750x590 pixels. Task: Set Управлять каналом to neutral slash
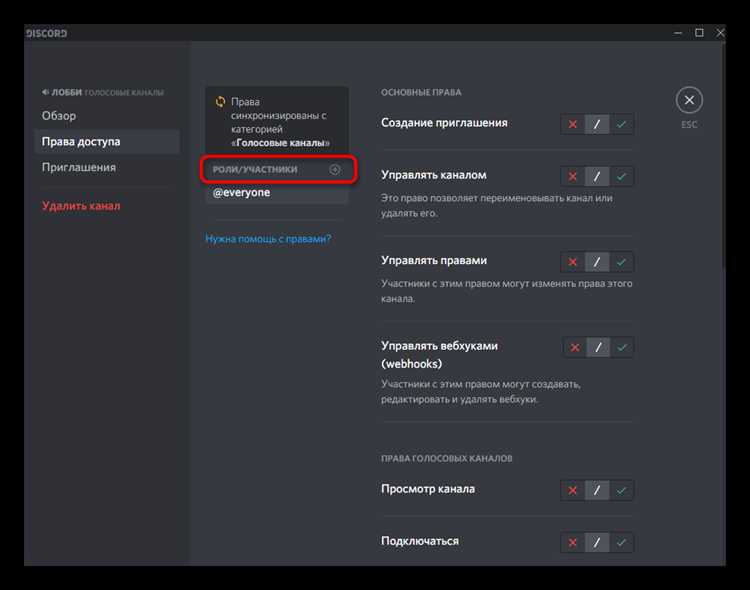597,177
